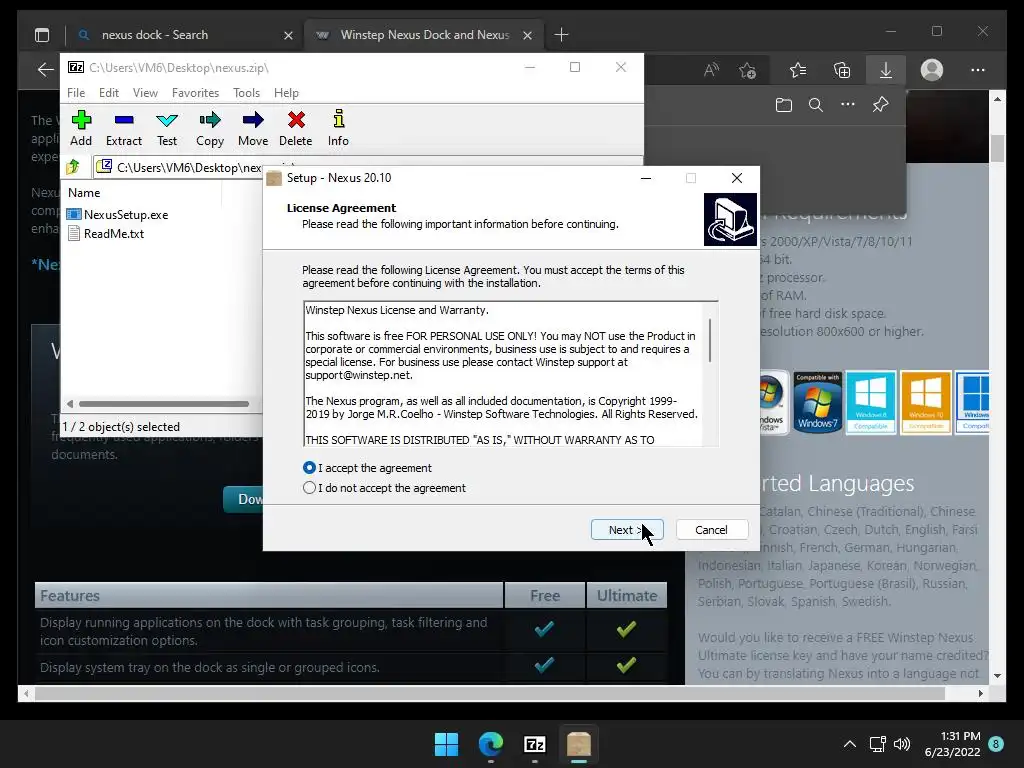Click the volume icon in system tray

(x=902, y=744)
